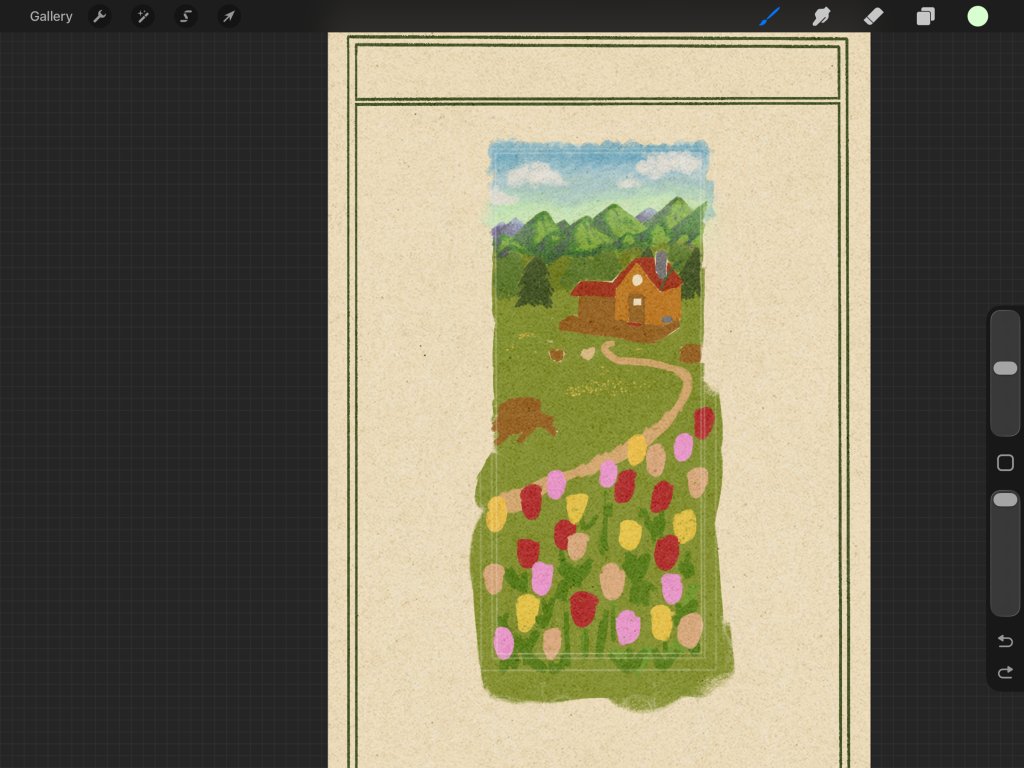This screenshot has height=768, width=1024.
Task: Activate the Selection tool
Action: [185, 16]
